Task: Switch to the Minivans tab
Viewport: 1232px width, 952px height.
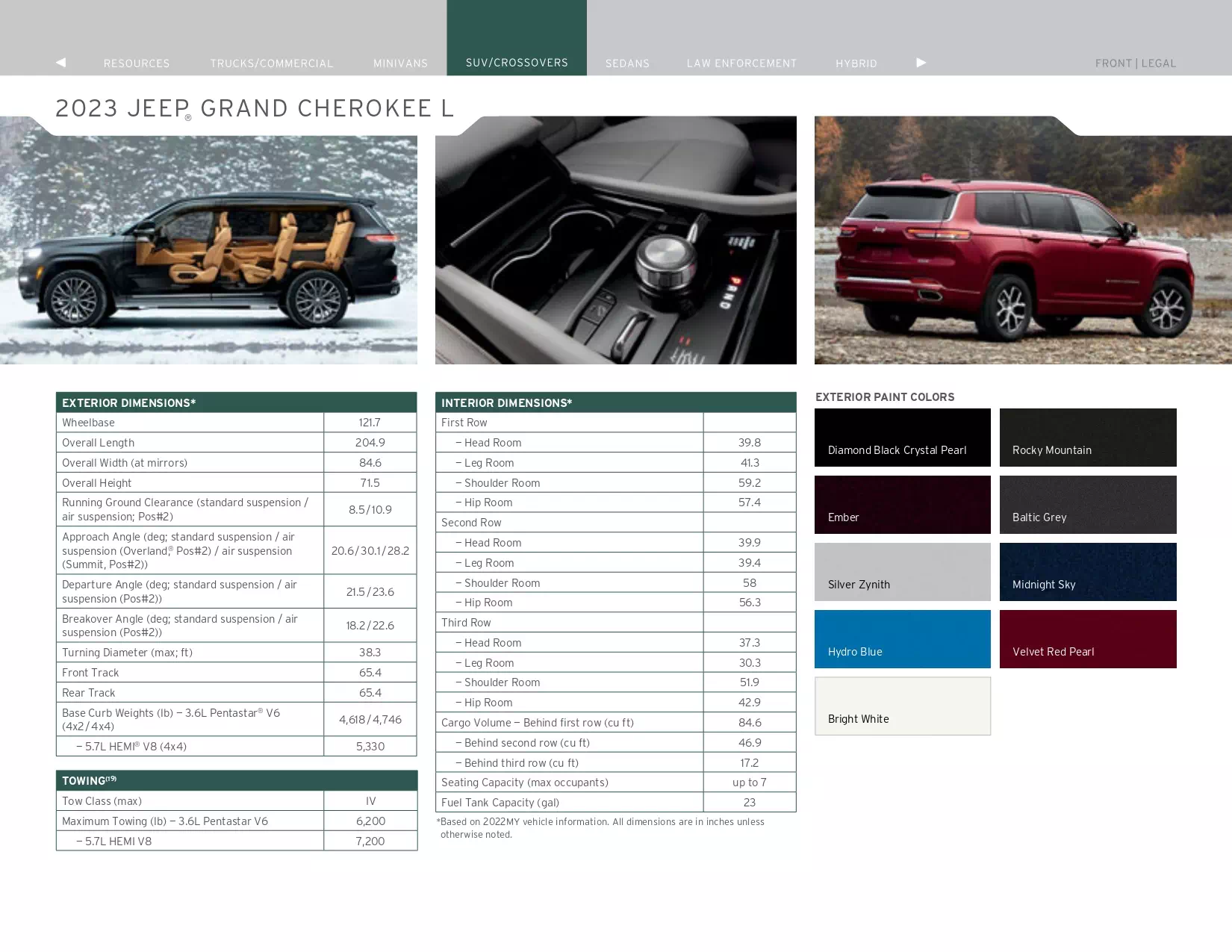Action: [x=401, y=63]
